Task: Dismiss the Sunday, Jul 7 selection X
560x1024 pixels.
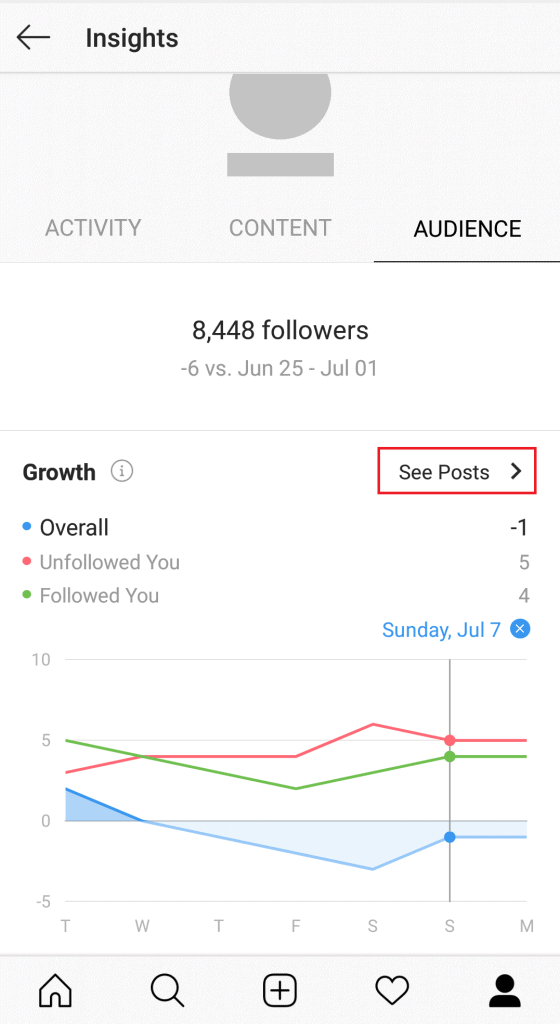Action: tap(520, 629)
